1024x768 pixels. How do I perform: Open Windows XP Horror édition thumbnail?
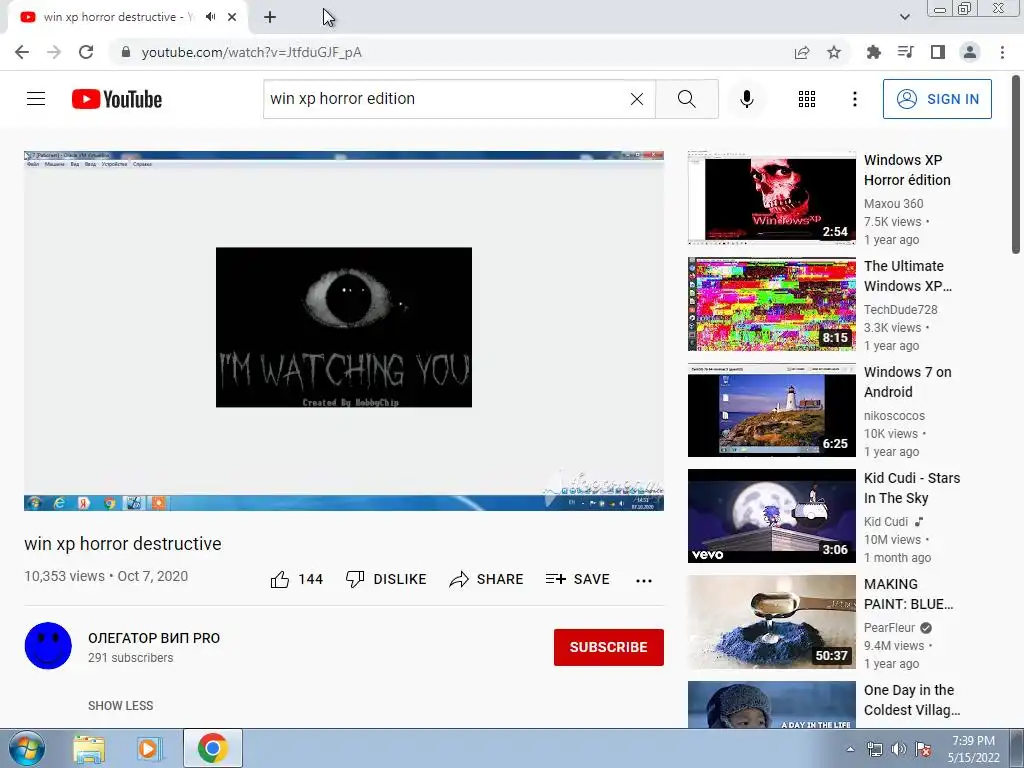pyautogui.click(x=771, y=198)
